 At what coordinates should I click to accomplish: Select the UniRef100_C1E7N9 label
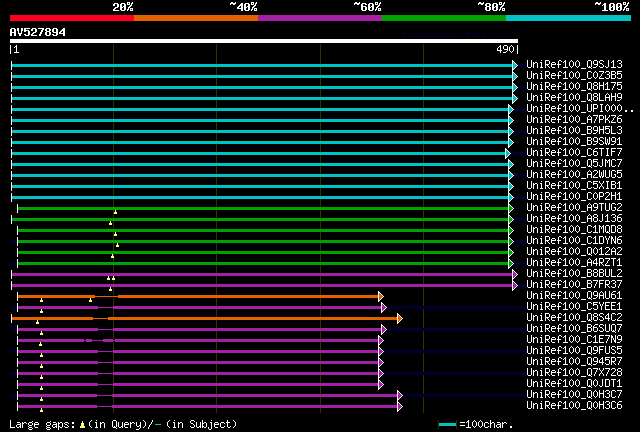(x=574, y=340)
